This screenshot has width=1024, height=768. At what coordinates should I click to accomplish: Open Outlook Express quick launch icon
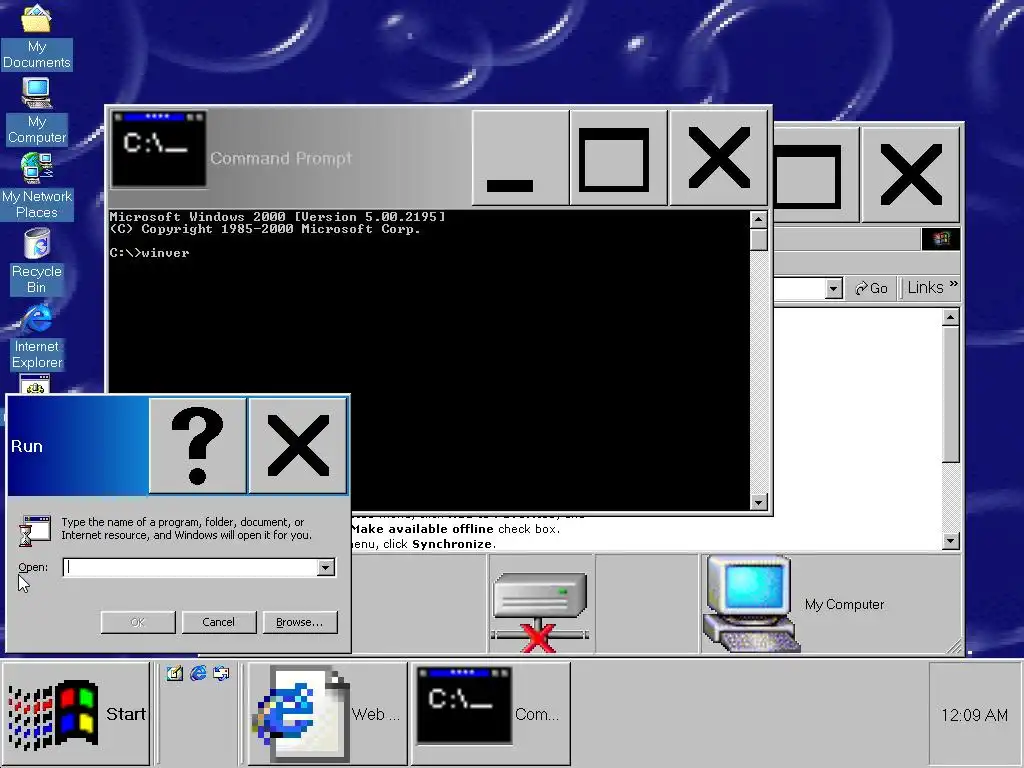(x=221, y=673)
